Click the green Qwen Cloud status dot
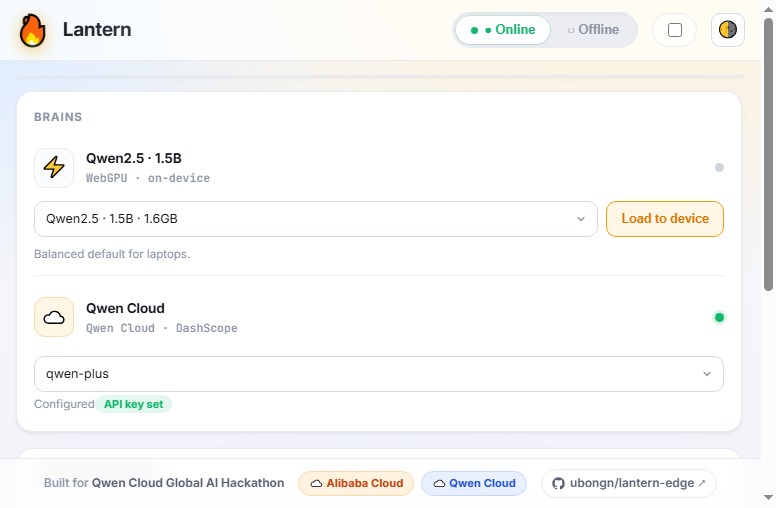The image size is (776, 508). tap(719, 317)
